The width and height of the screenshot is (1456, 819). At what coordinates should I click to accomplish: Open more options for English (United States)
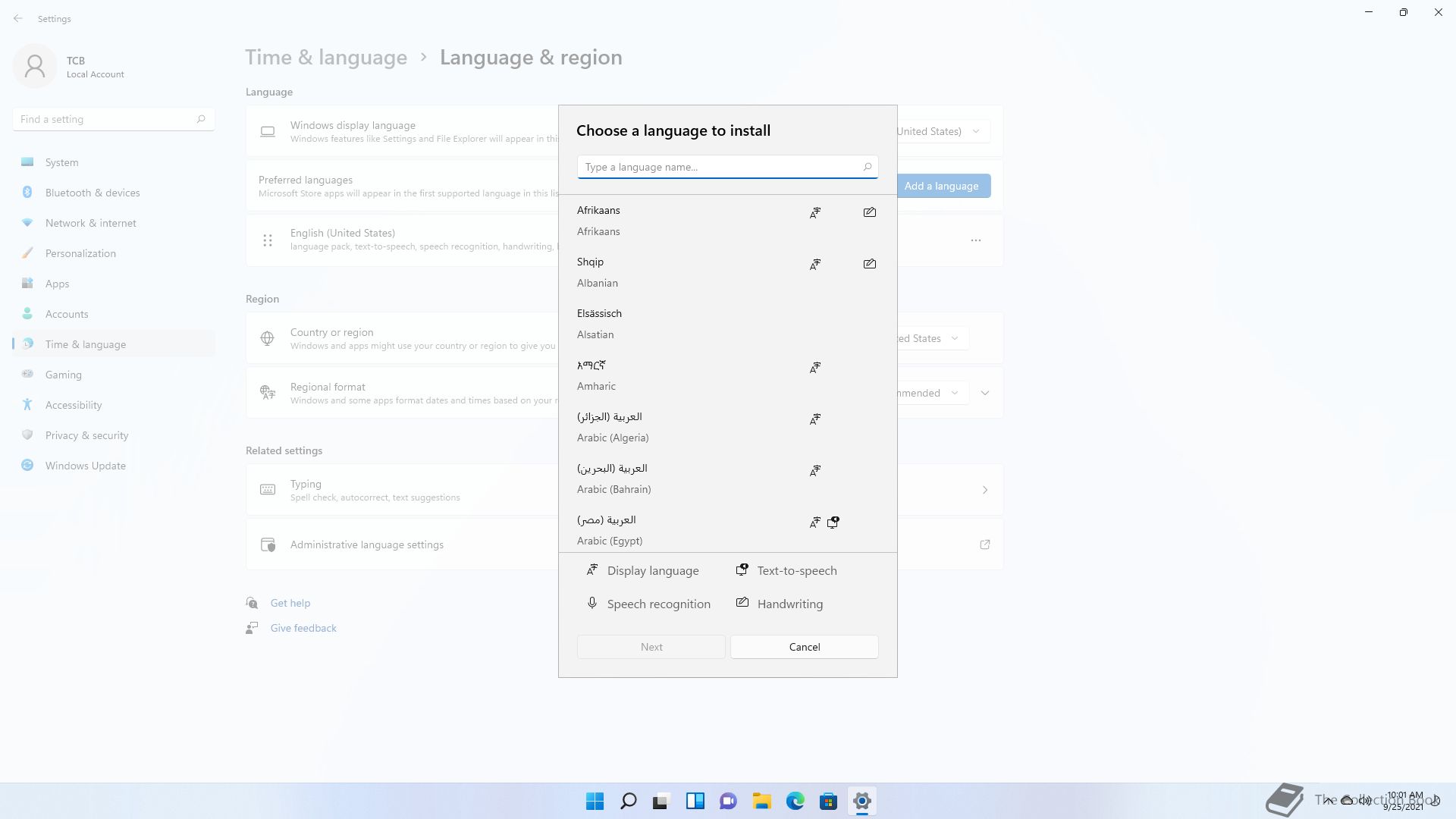pyautogui.click(x=976, y=240)
